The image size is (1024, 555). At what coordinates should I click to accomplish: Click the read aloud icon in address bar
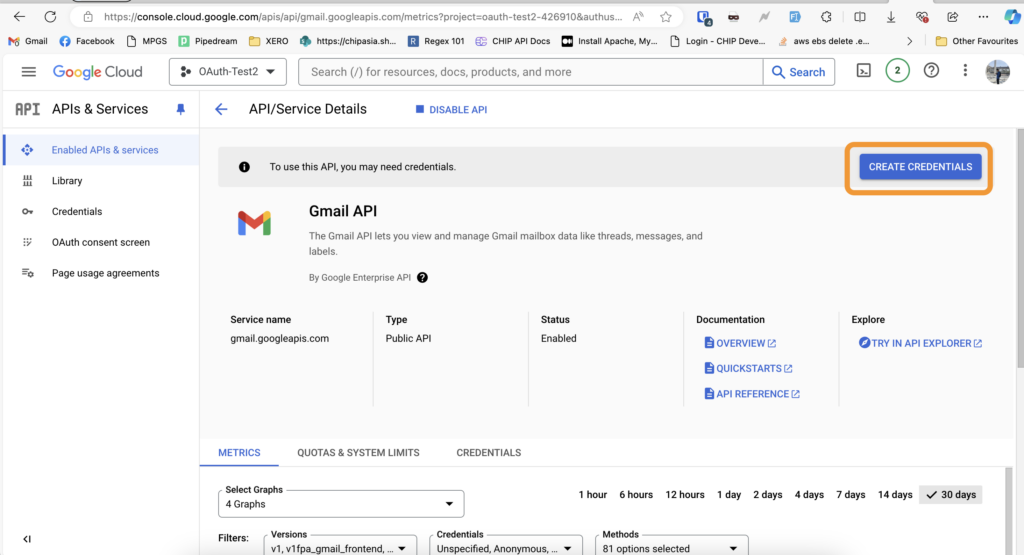point(638,17)
